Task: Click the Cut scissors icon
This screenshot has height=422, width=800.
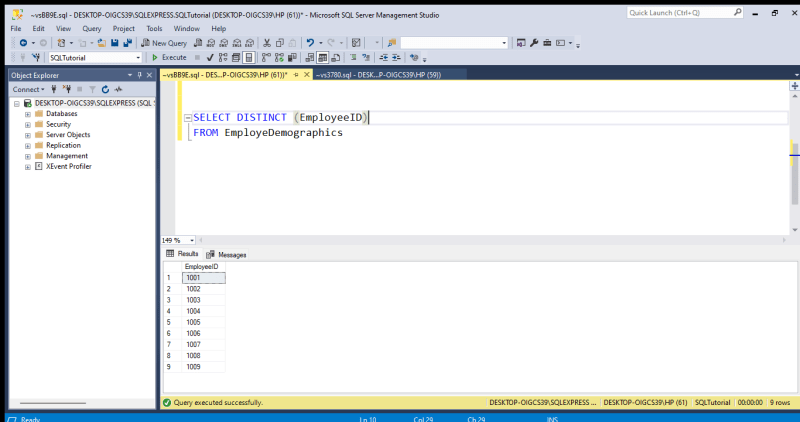Action: (x=266, y=43)
